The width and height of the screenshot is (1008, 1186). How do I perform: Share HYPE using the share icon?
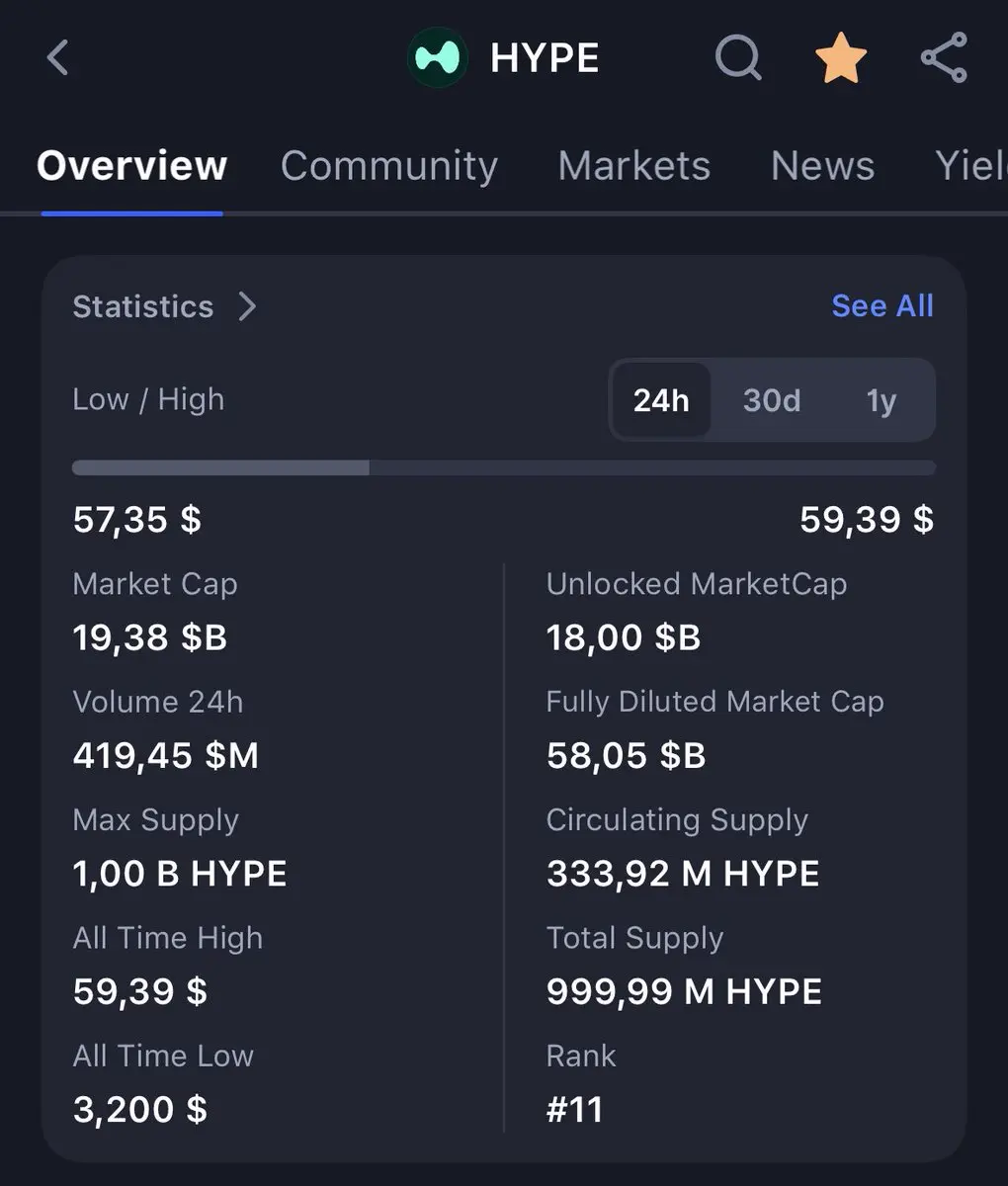coord(944,57)
